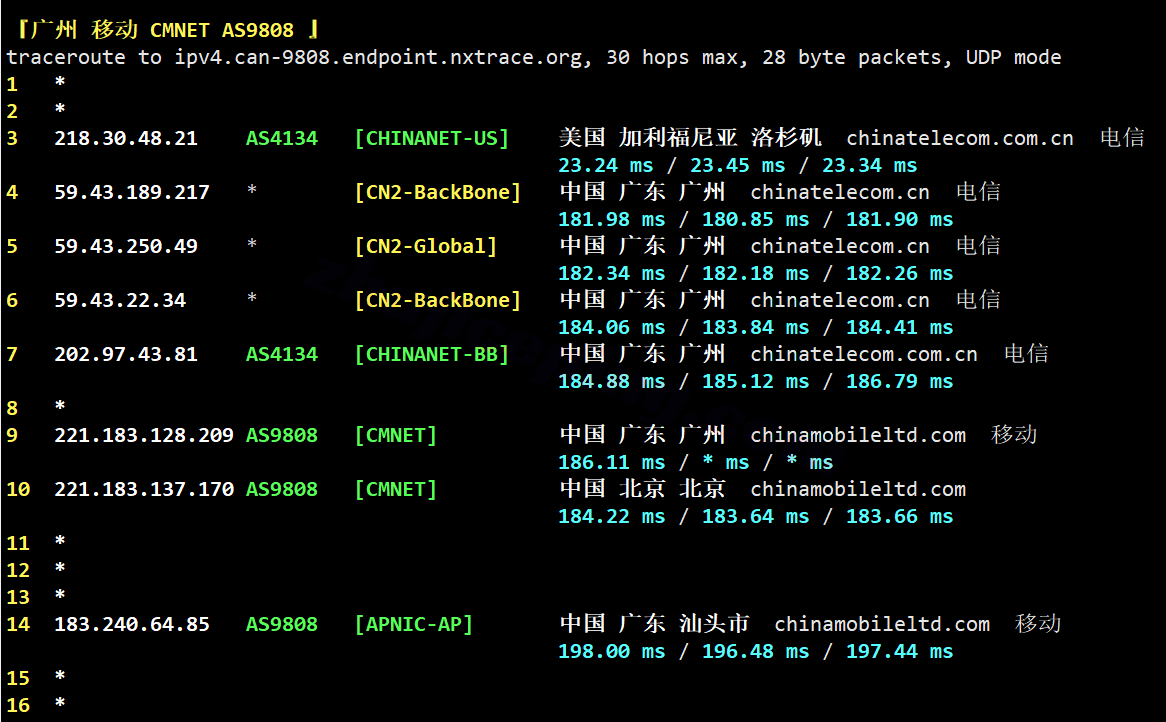Click the header text CMNET AS9808
The height and width of the screenshot is (722, 1166).
(222, 30)
